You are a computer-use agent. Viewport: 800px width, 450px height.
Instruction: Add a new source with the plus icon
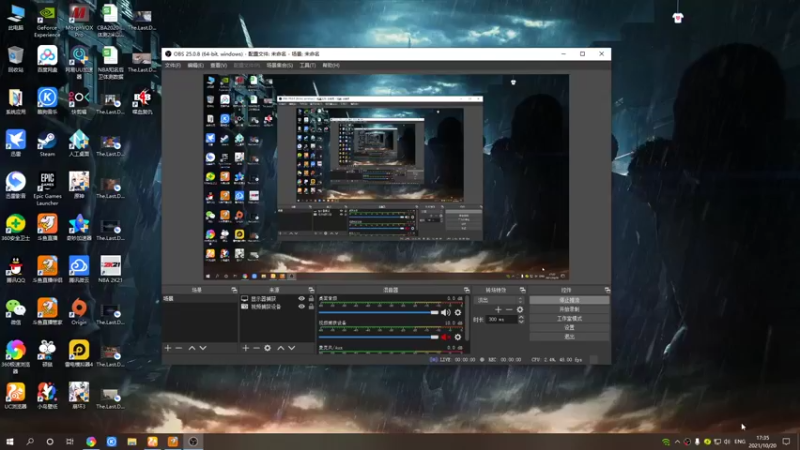pos(245,348)
